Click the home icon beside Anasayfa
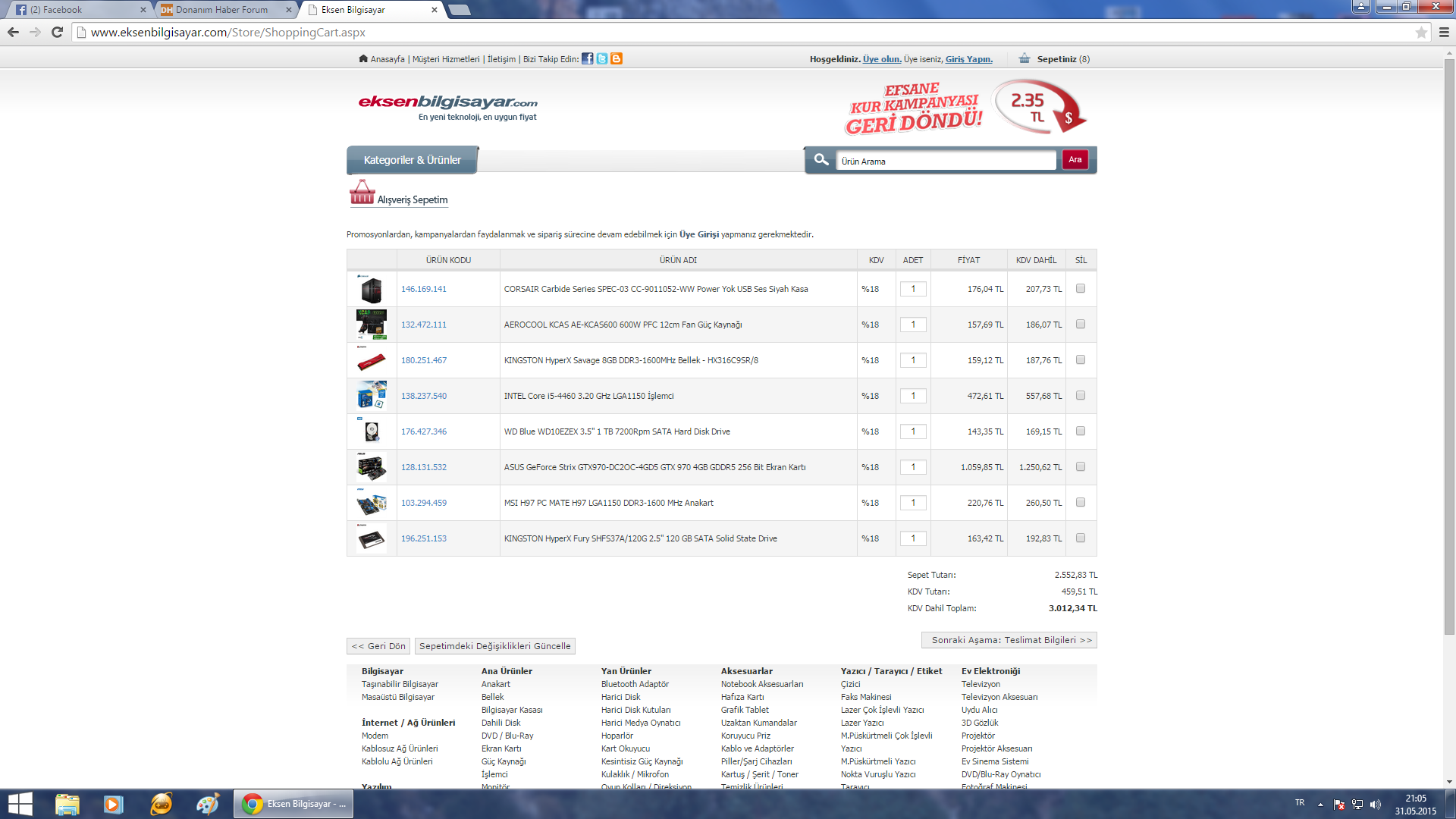Viewport: 1456px width, 819px height. [x=363, y=58]
